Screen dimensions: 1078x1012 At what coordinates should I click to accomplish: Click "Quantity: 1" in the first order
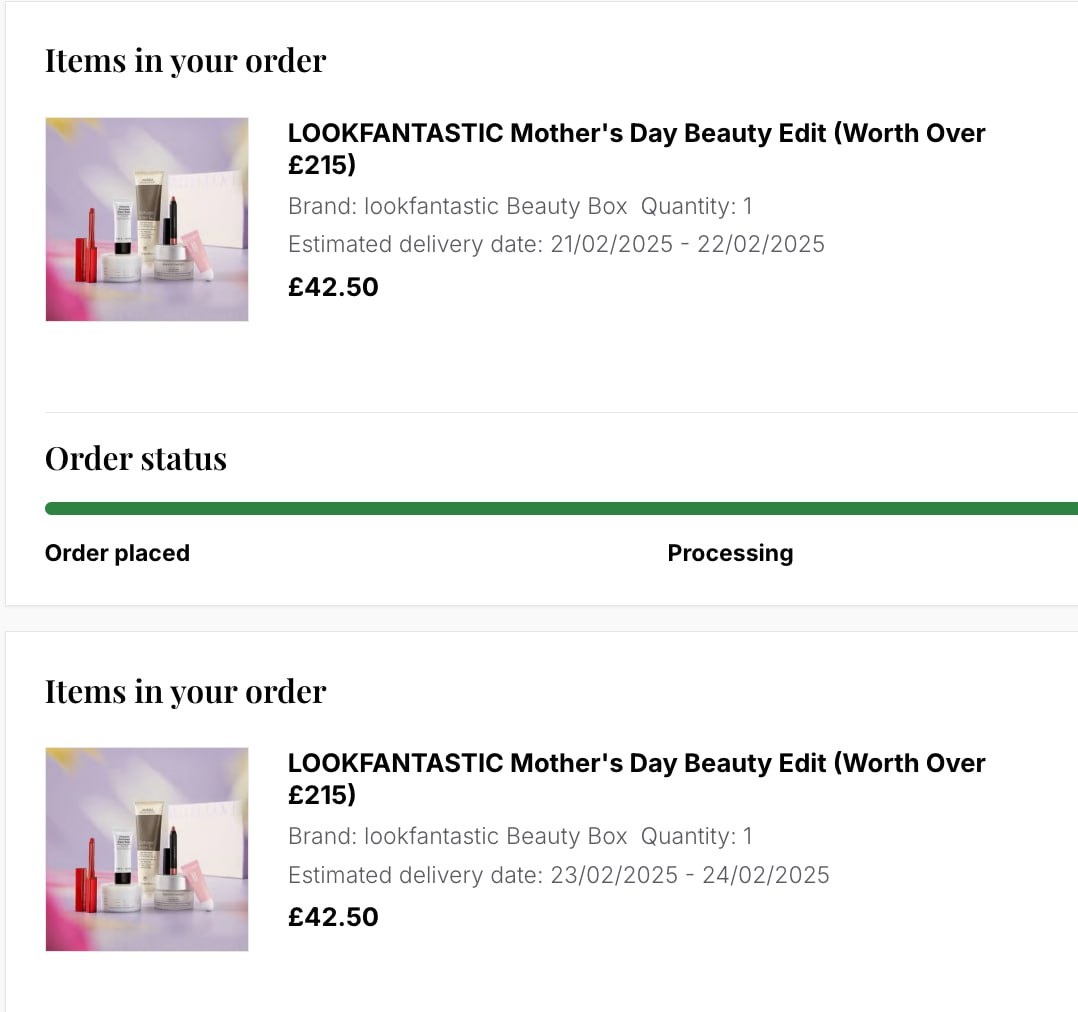tap(696, 207)
